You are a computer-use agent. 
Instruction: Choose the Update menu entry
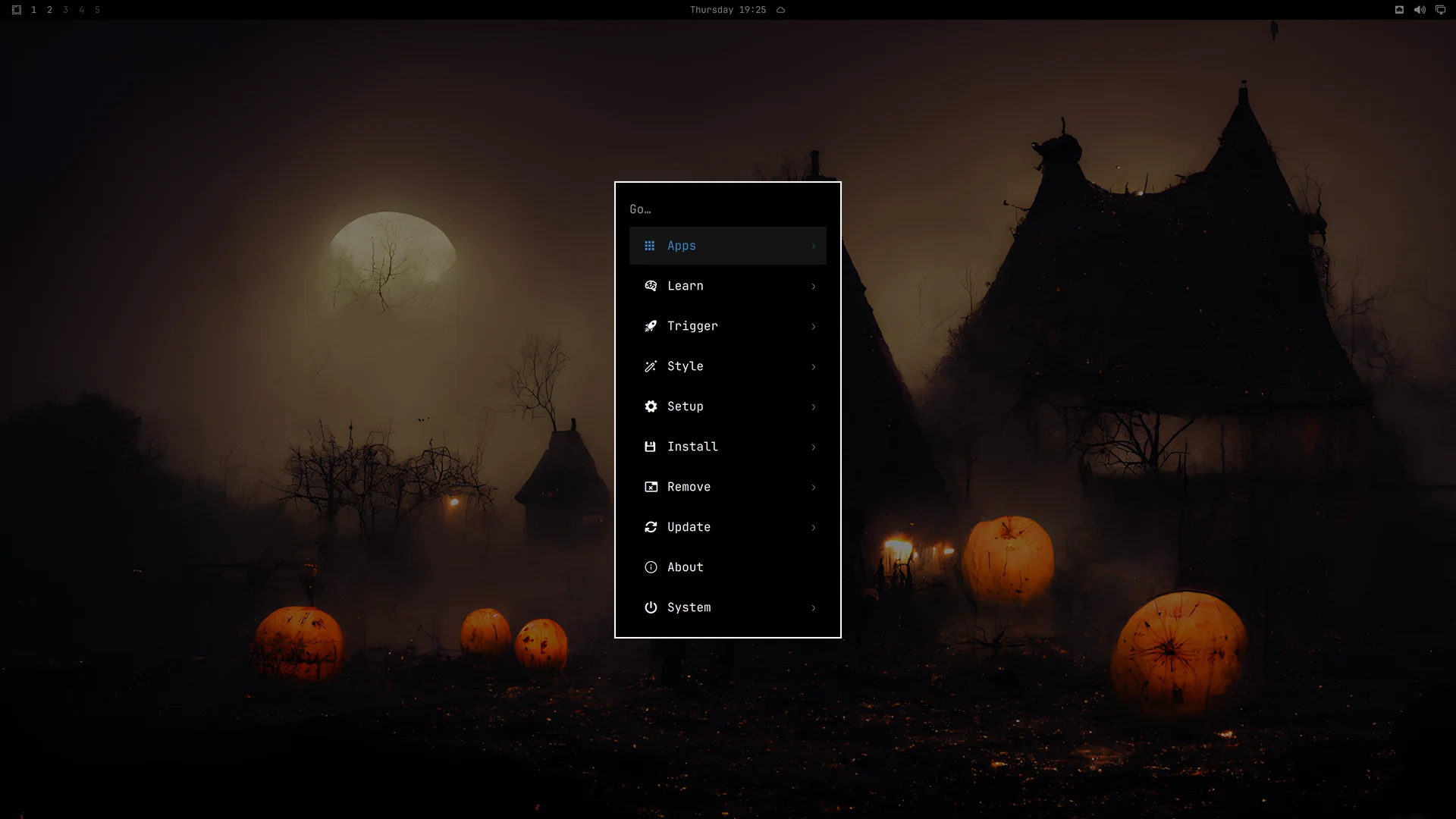tap(728, 527)
